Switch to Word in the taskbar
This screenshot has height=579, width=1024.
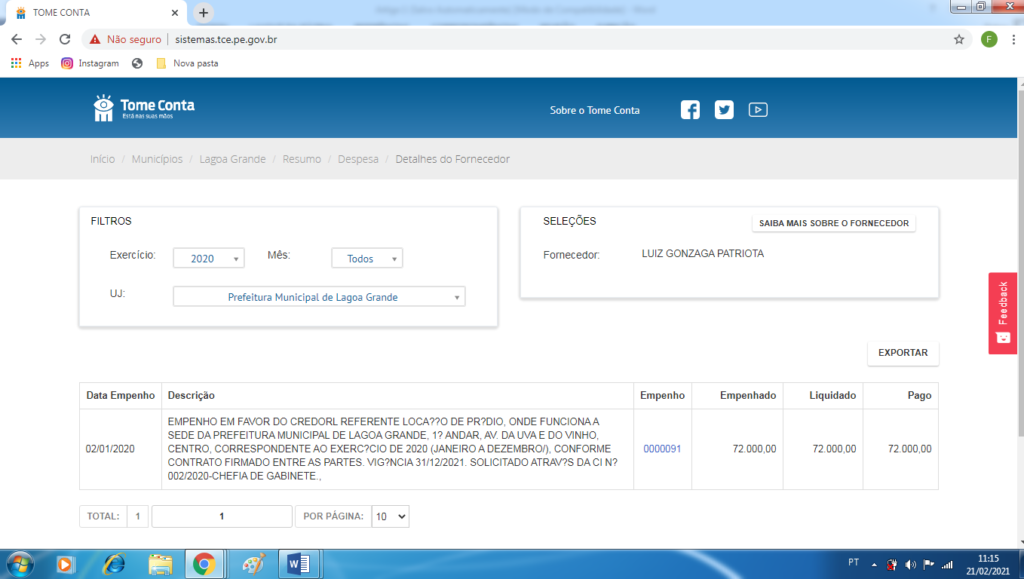click(299, 564)
